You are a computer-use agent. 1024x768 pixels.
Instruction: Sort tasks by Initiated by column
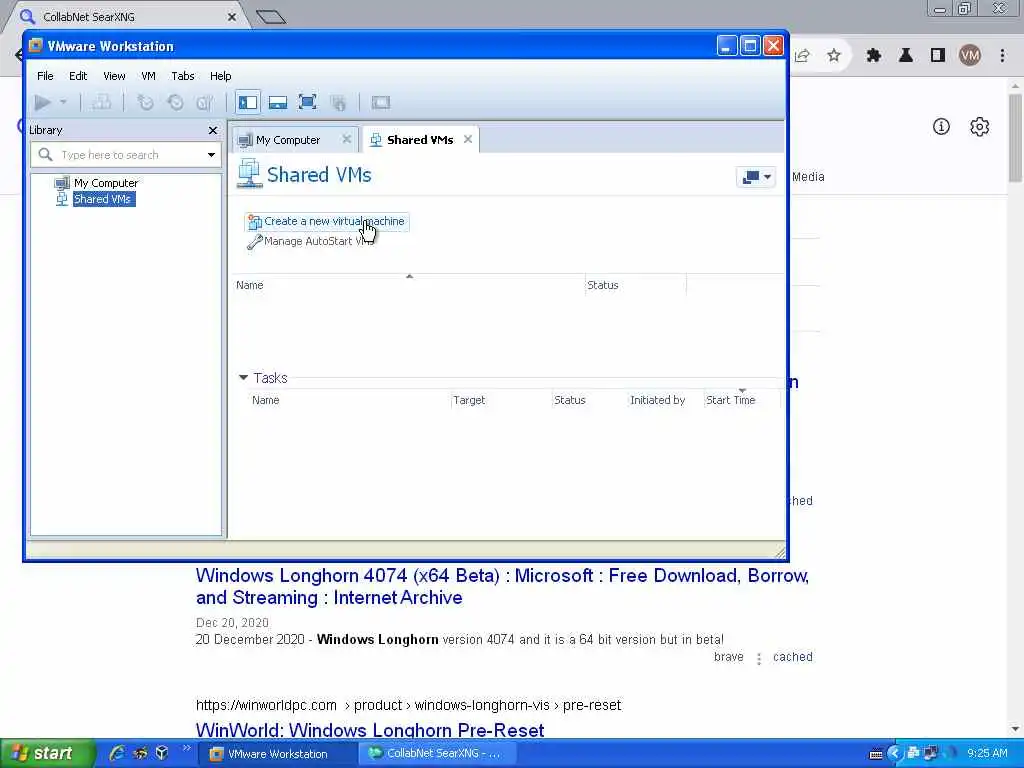(657, 400)
